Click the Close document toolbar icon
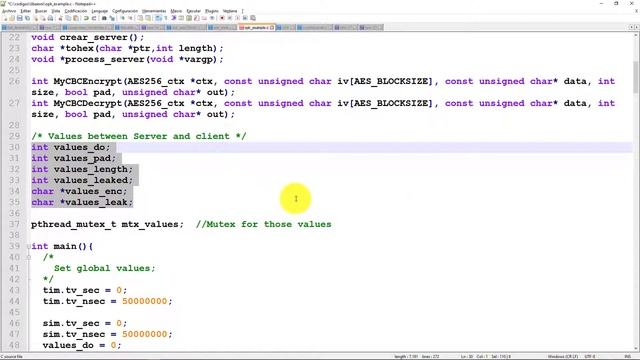 [x=36, y=18]
